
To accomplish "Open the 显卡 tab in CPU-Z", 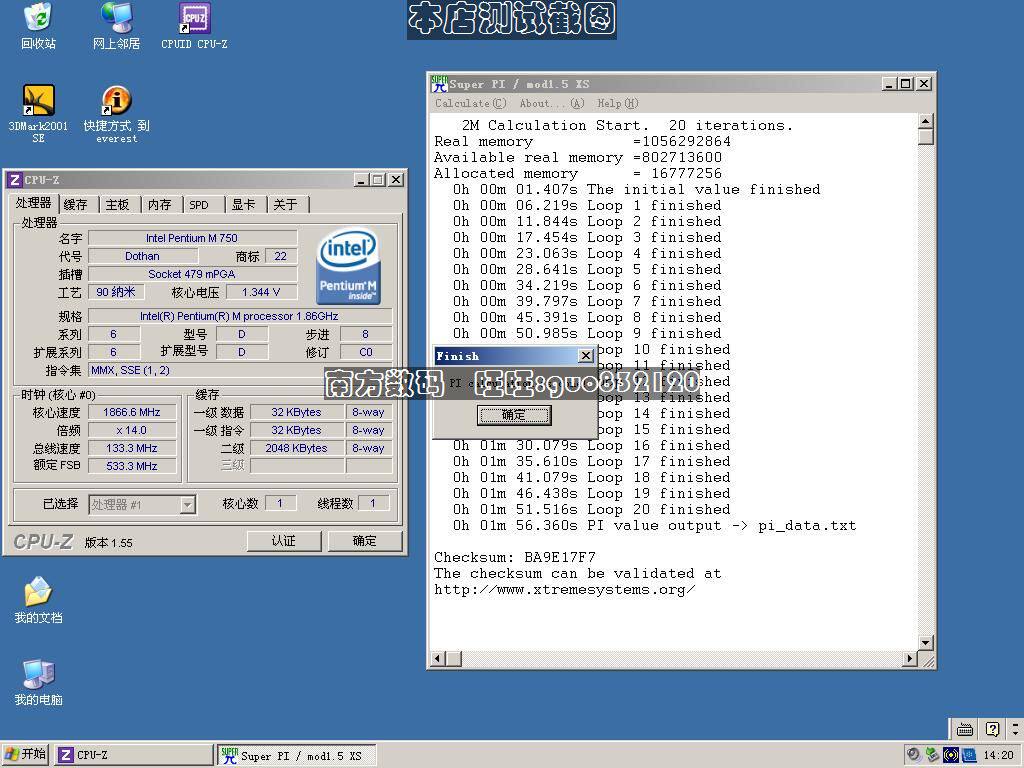I will point(244,204).
